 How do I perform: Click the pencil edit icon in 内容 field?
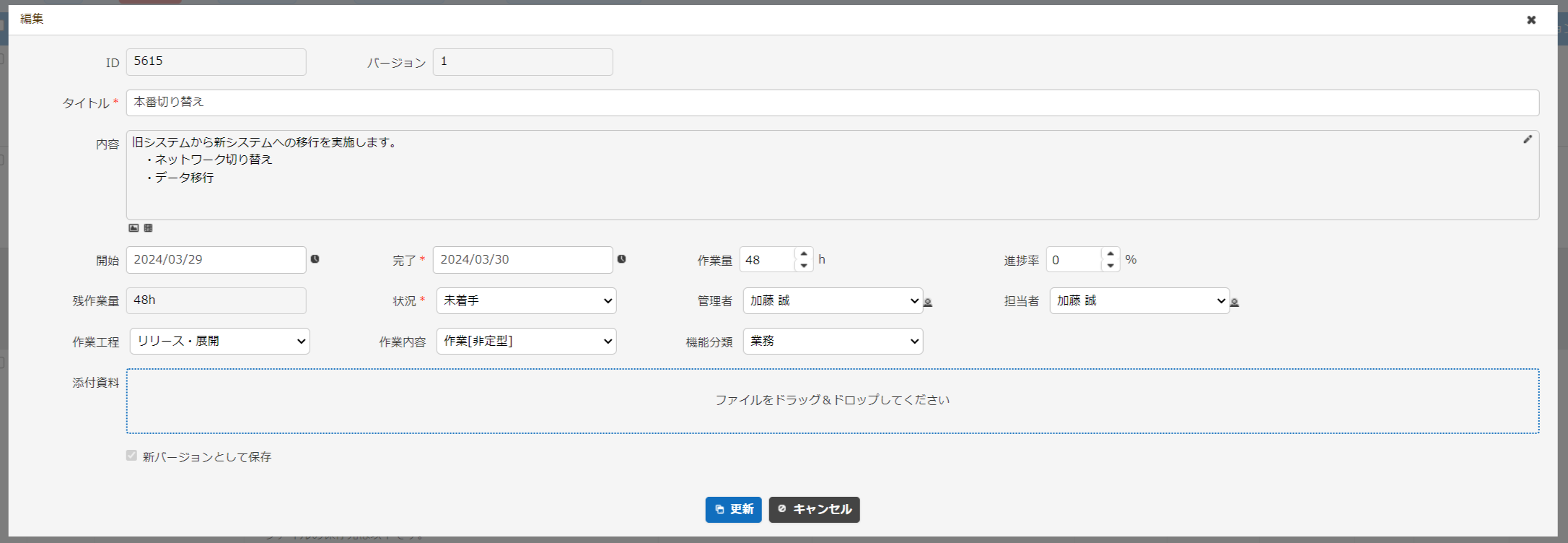point(1528,139)
